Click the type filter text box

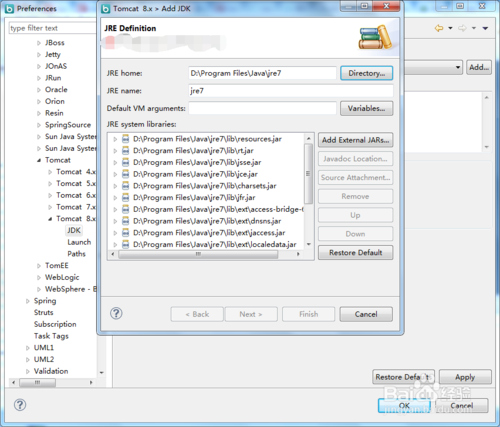[x=53, y=28]
